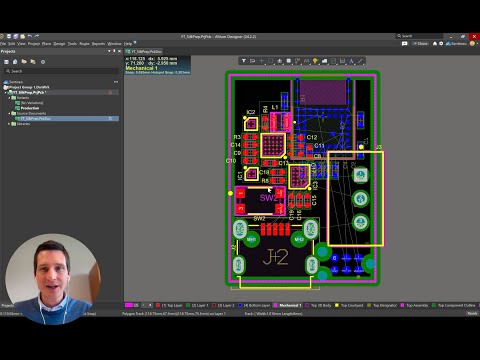Click the server cloud button next to avatar
Screen dimensions: 480x360
456,44
